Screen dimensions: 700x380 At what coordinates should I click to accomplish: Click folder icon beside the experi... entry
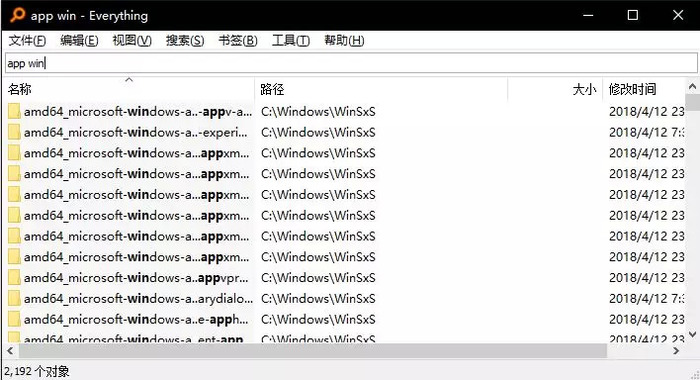(x=14, y=132)
